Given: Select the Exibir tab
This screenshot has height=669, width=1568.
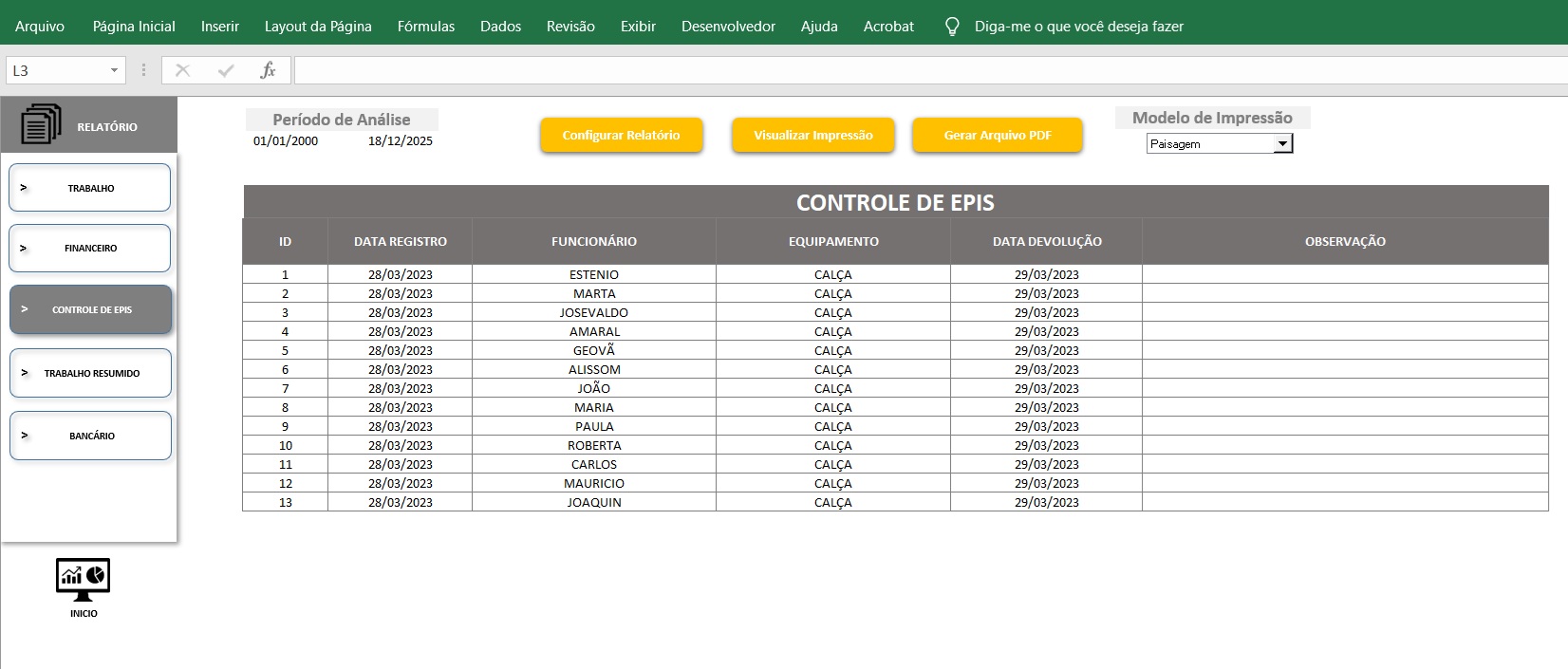Looking at the screenshot, I should tap(638, 27).
